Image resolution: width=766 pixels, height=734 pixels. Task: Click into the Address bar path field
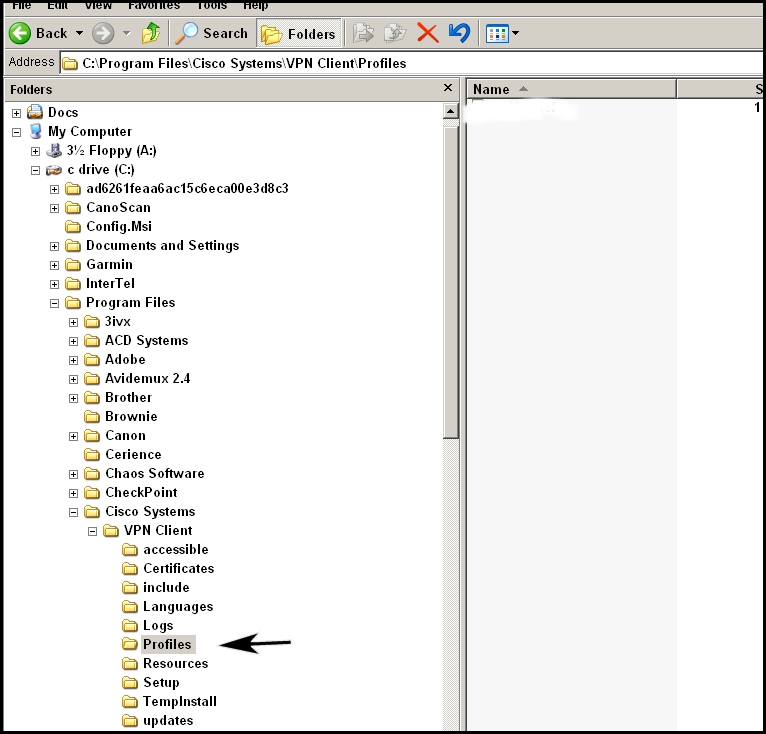click(410, 63)
